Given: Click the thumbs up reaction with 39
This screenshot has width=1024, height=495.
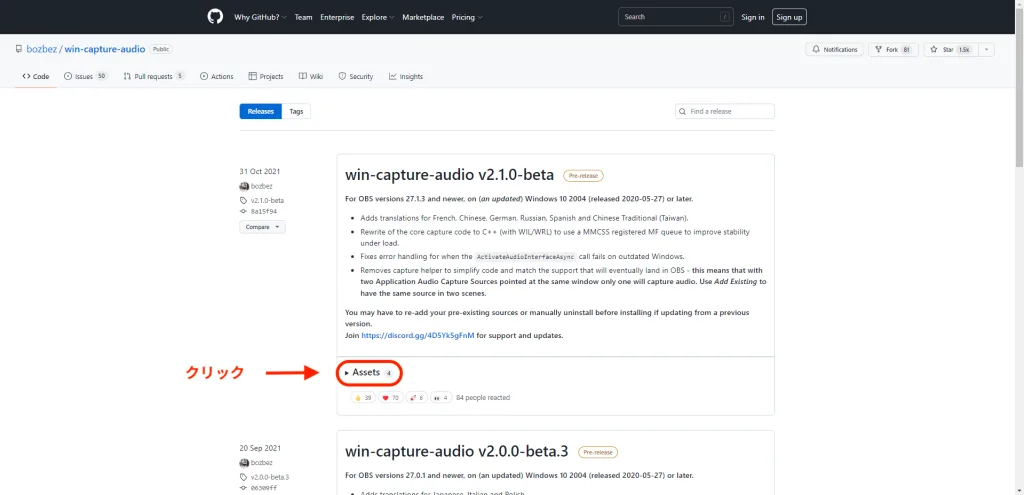Looking at the screenshot, I should pyautogui.click(x=363, y=397).
